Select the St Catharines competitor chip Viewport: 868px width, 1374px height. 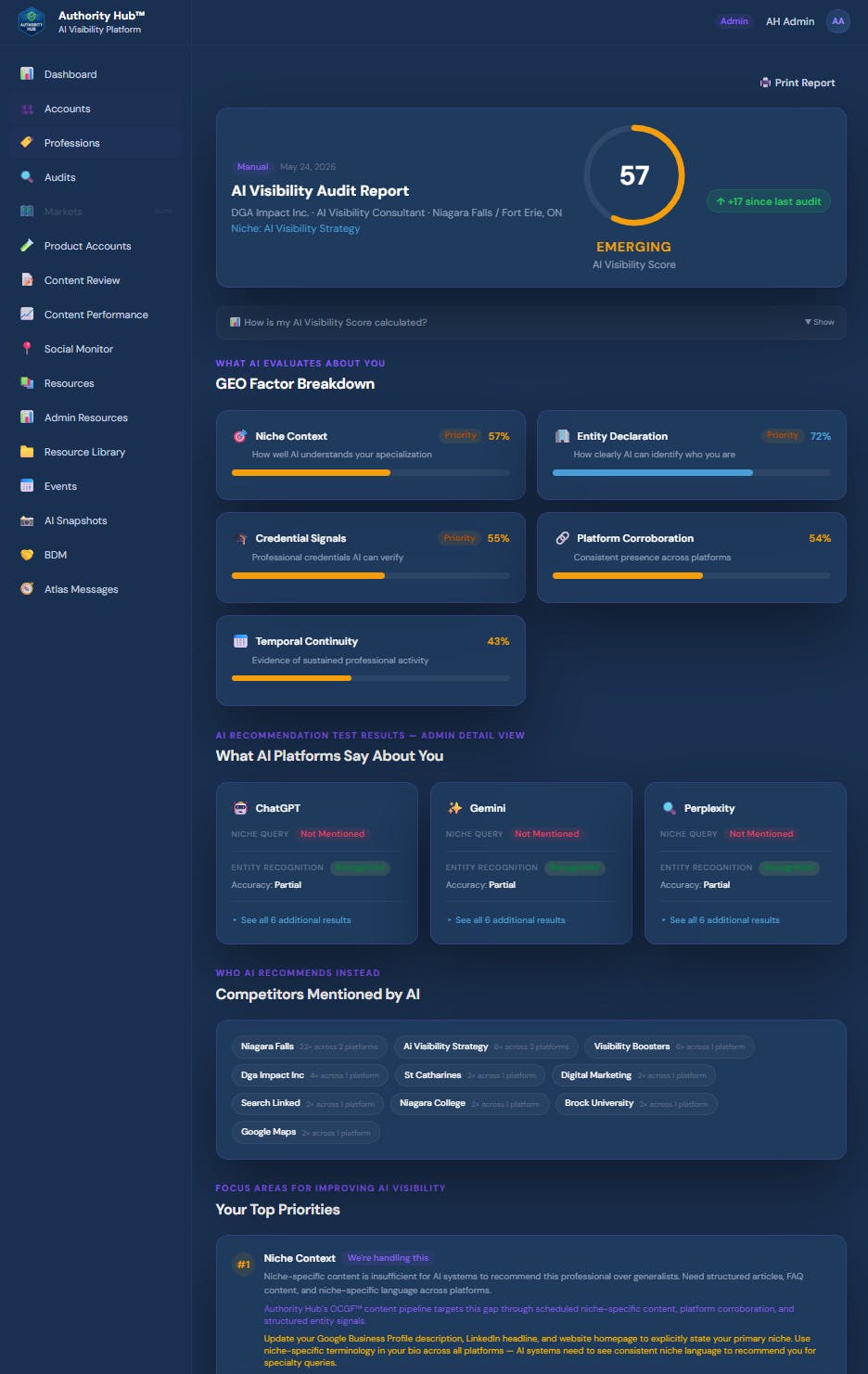pos(469,1075)
